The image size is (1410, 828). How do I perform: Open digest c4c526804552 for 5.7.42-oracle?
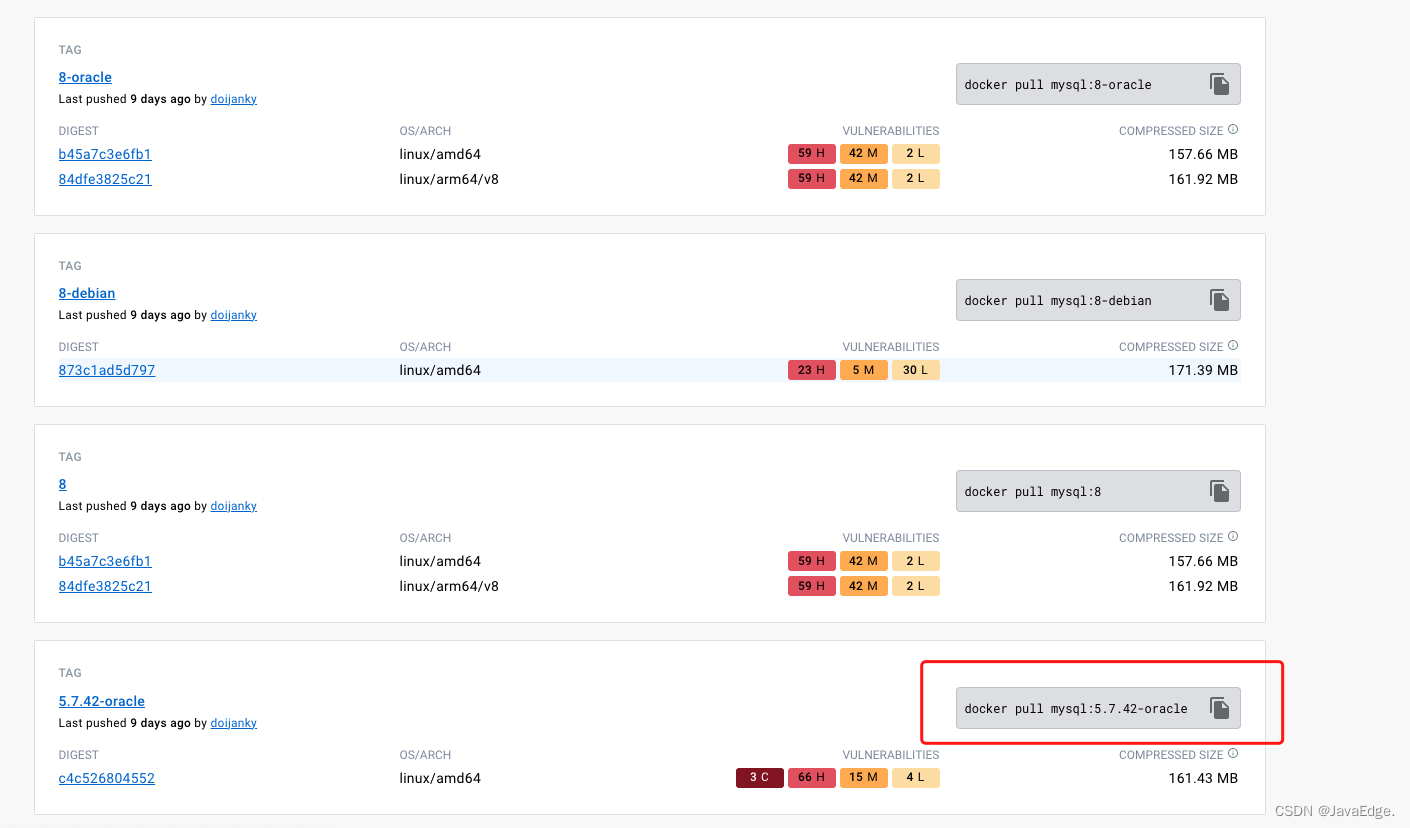pos(107,778)
